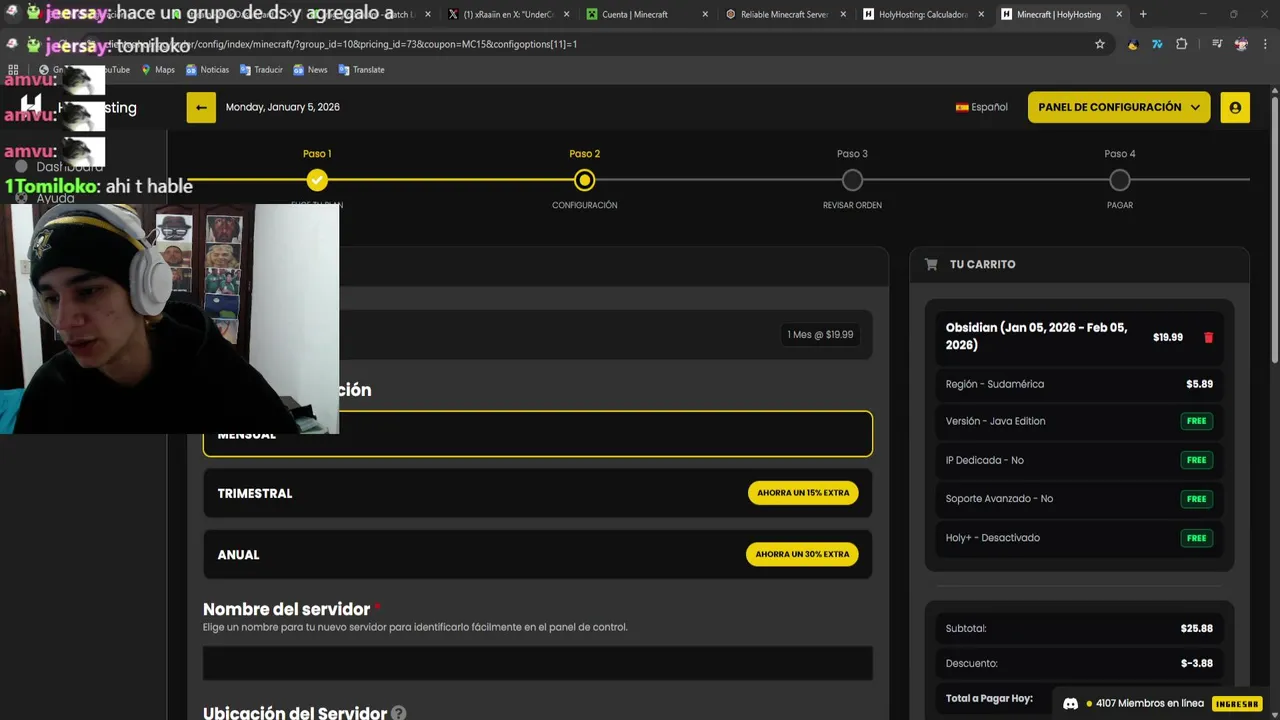Open the user account icon button

click(1235, 107)
